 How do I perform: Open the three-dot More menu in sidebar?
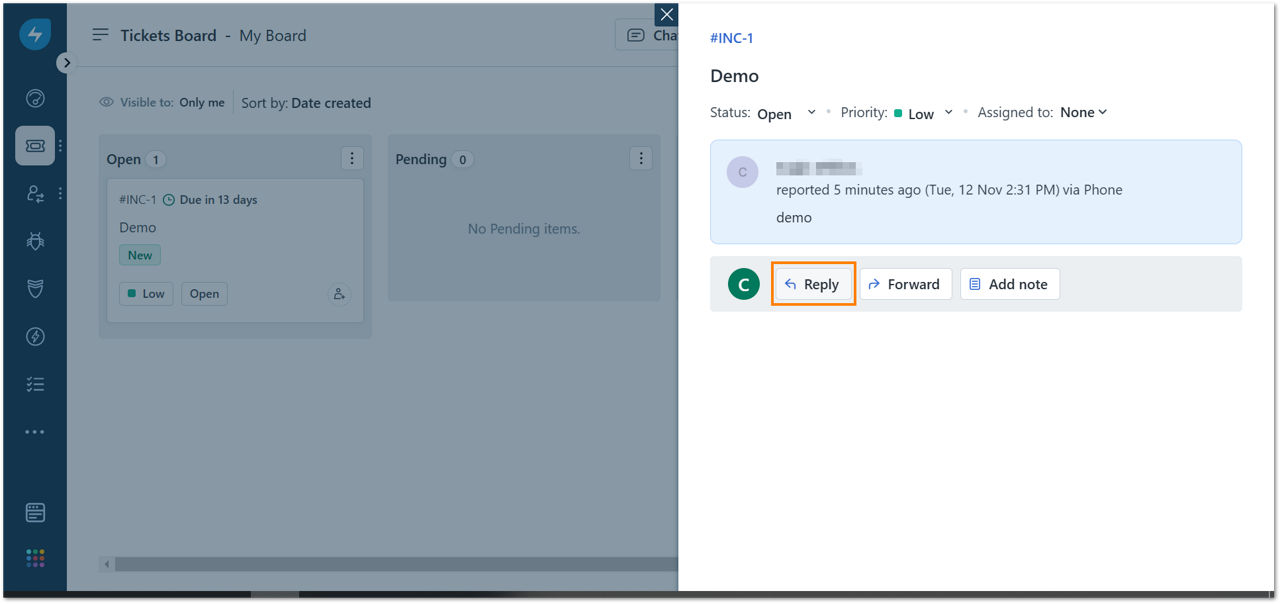tap(35, 432)
